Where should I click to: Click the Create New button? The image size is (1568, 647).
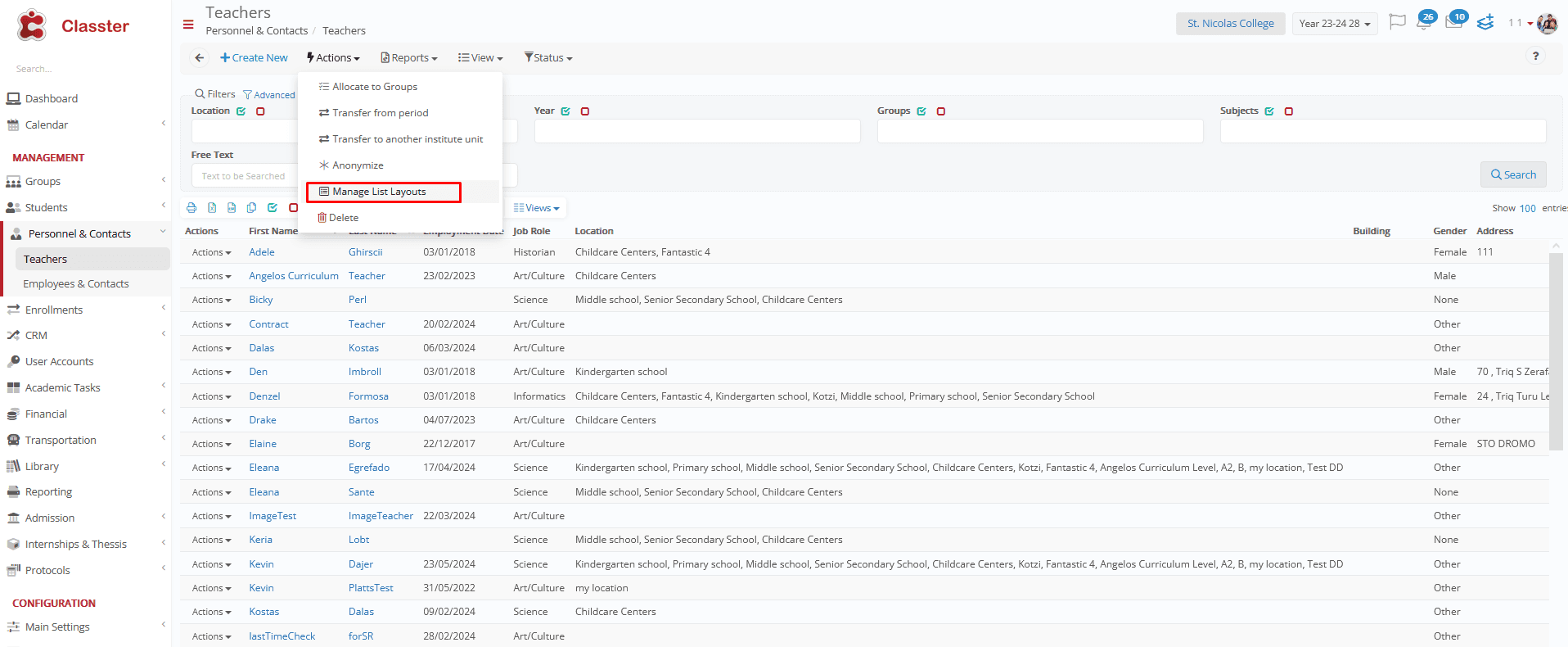(x=254, y=58)
